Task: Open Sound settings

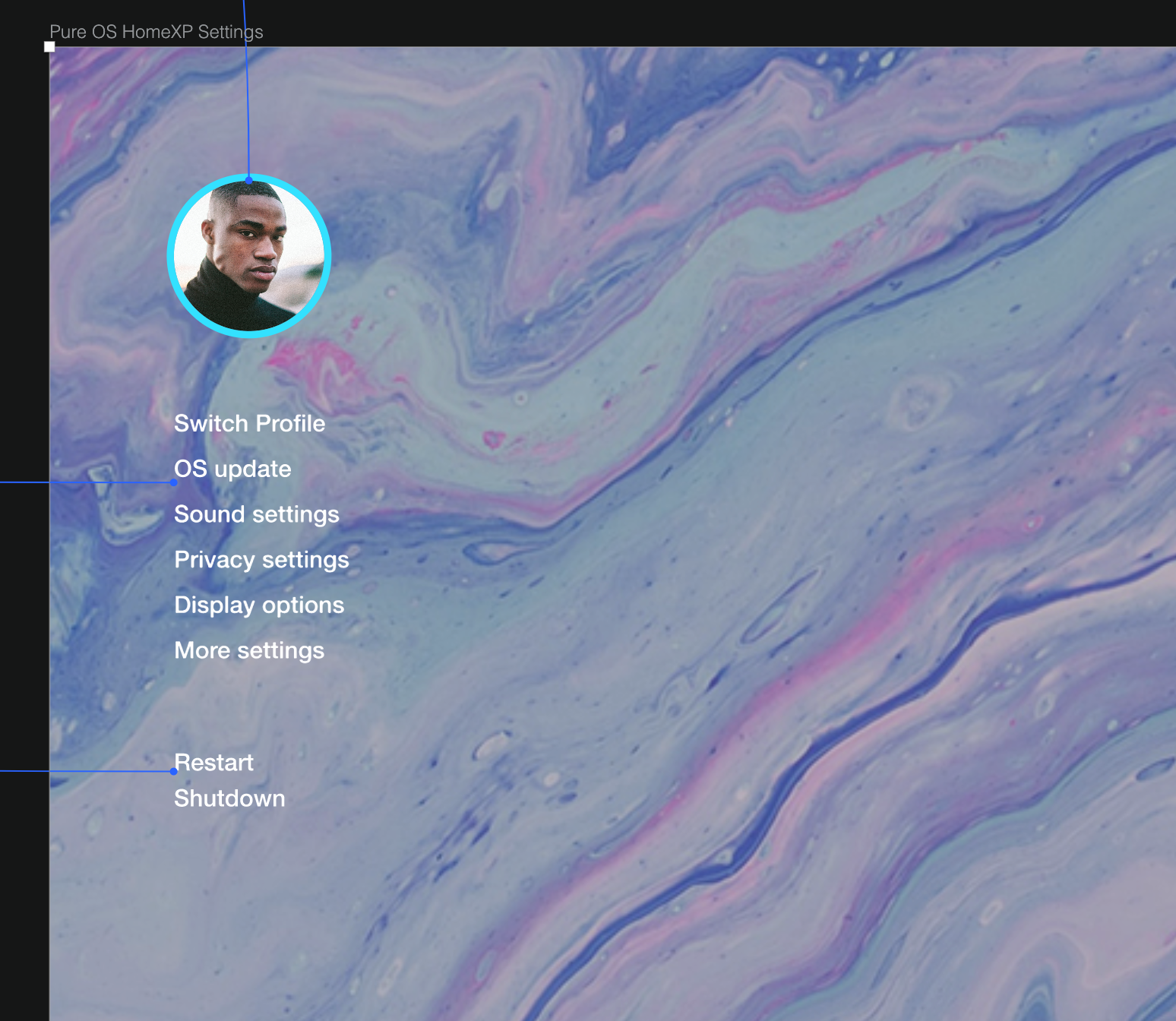Action: [x=257, y=514]
